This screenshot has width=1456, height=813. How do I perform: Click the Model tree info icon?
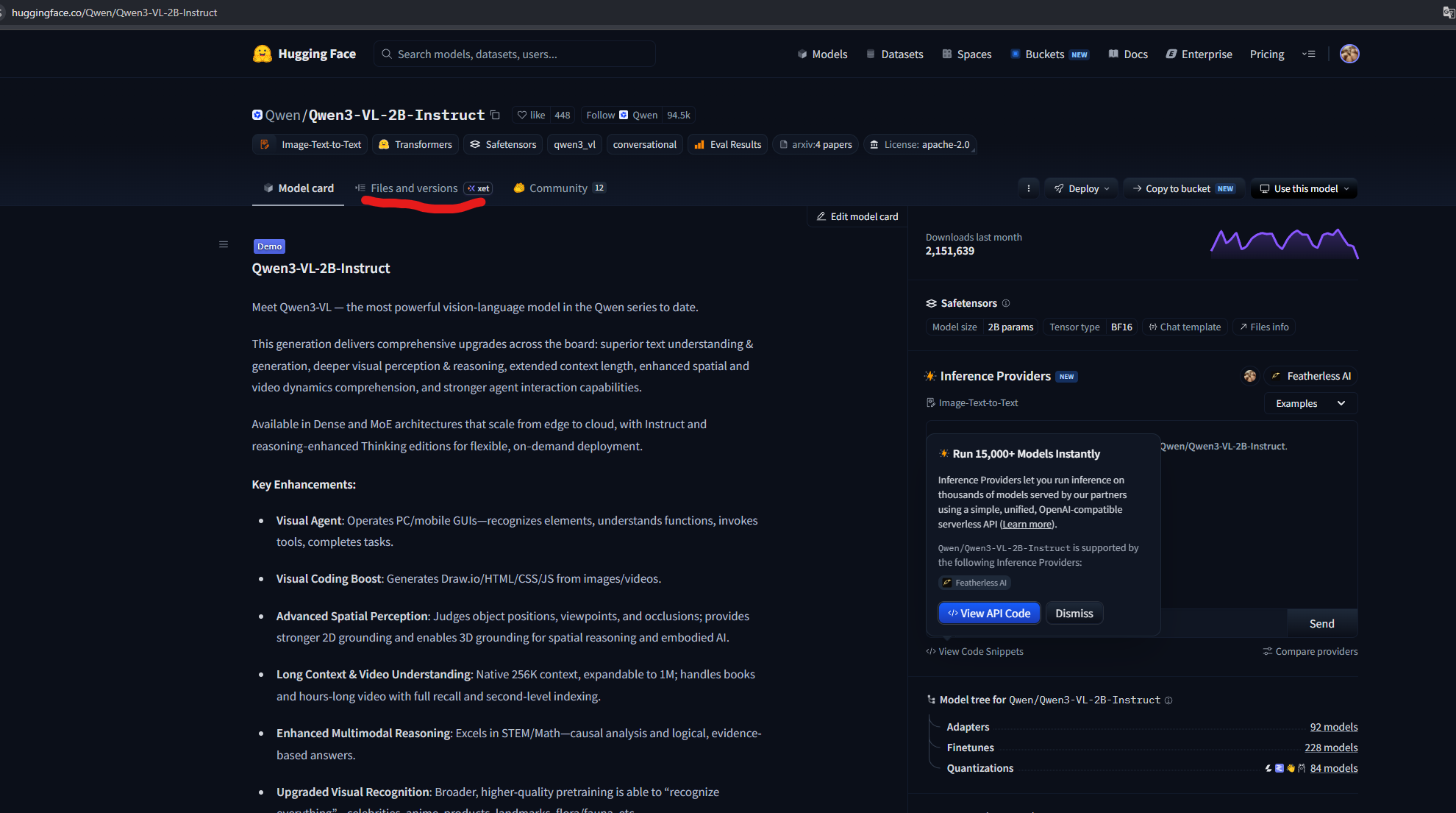pyautogui.click(x=1168, y=700)
